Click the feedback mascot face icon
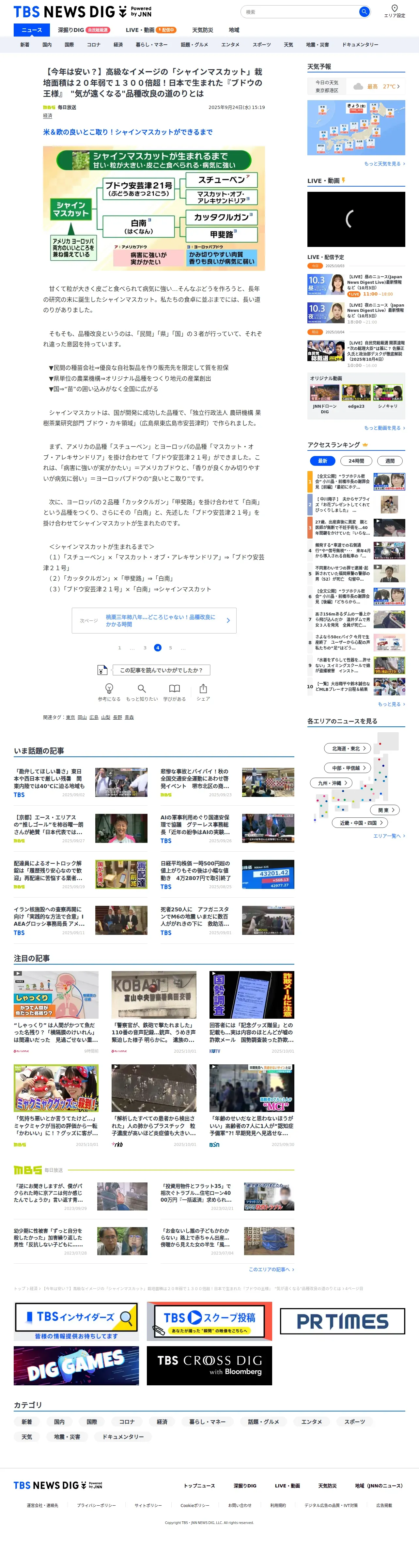Screen dimensions: 419x1568 click(x=102, y=670)
